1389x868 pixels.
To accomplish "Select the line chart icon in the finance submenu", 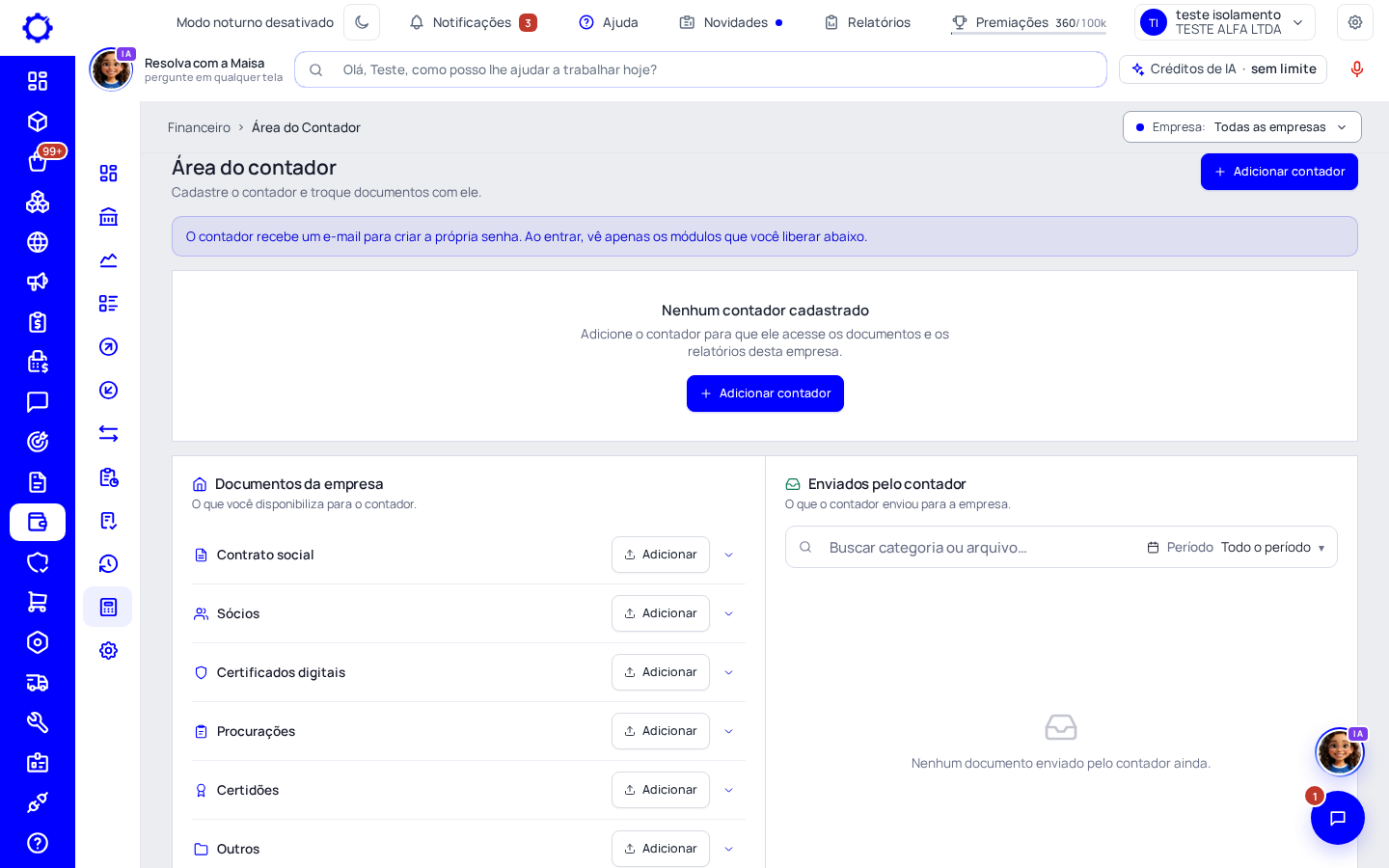I will tap(108, 260).
